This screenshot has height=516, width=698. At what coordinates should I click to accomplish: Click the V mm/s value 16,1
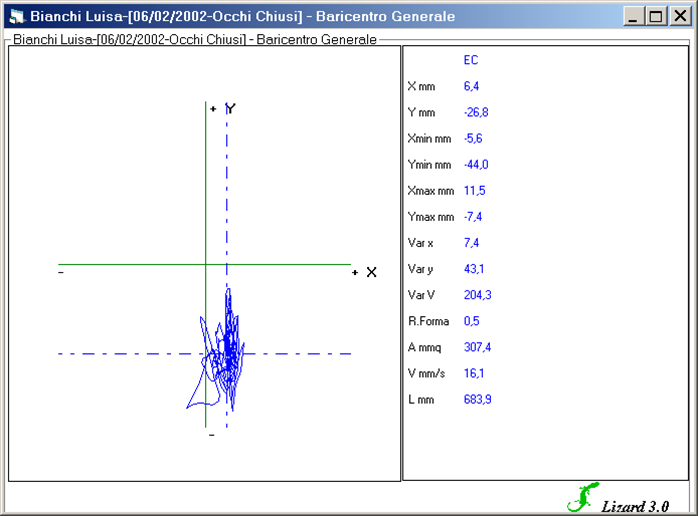tap(474, 373)
